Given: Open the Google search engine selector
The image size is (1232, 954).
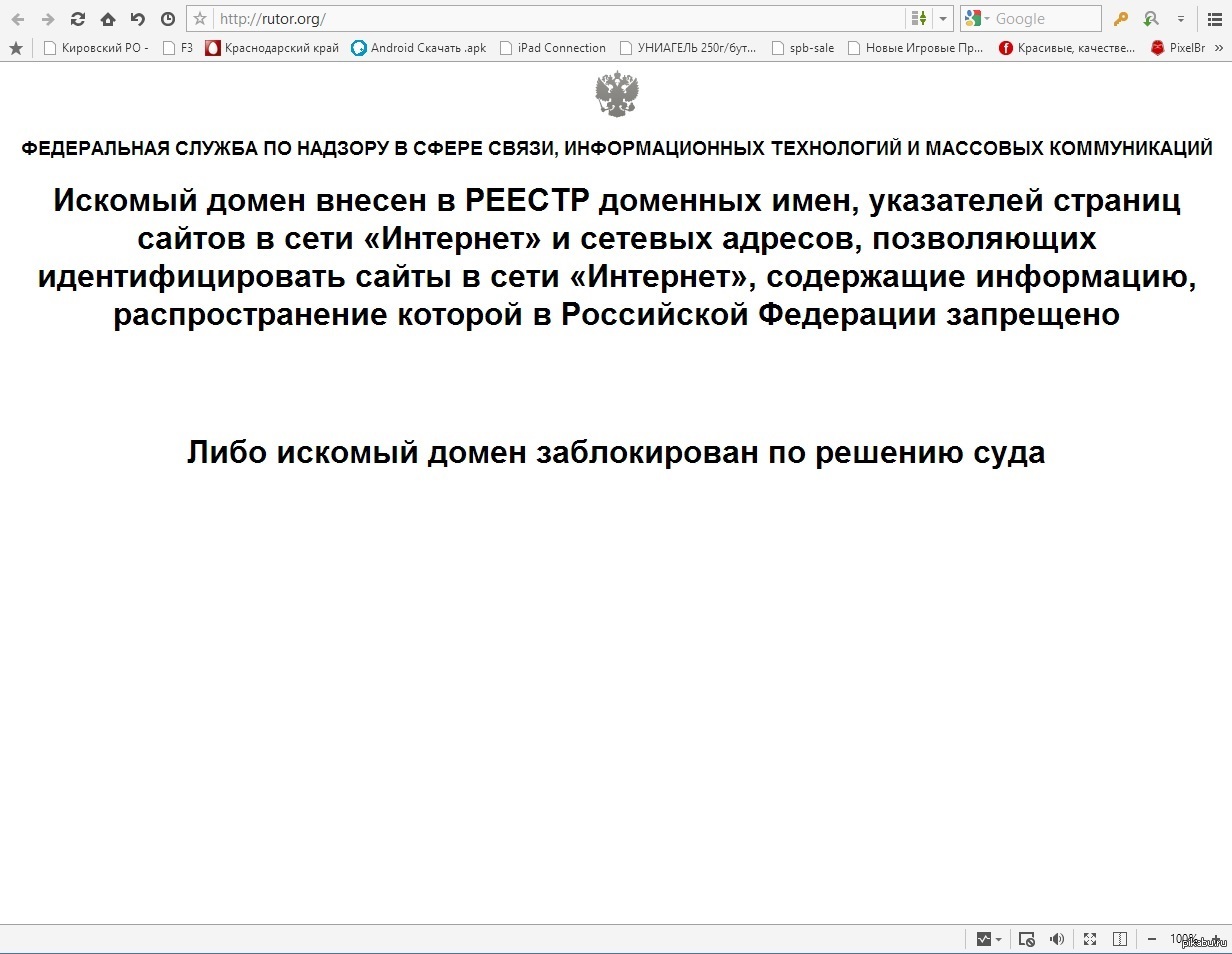Looking at the screenshot, I should pos(976,19).
